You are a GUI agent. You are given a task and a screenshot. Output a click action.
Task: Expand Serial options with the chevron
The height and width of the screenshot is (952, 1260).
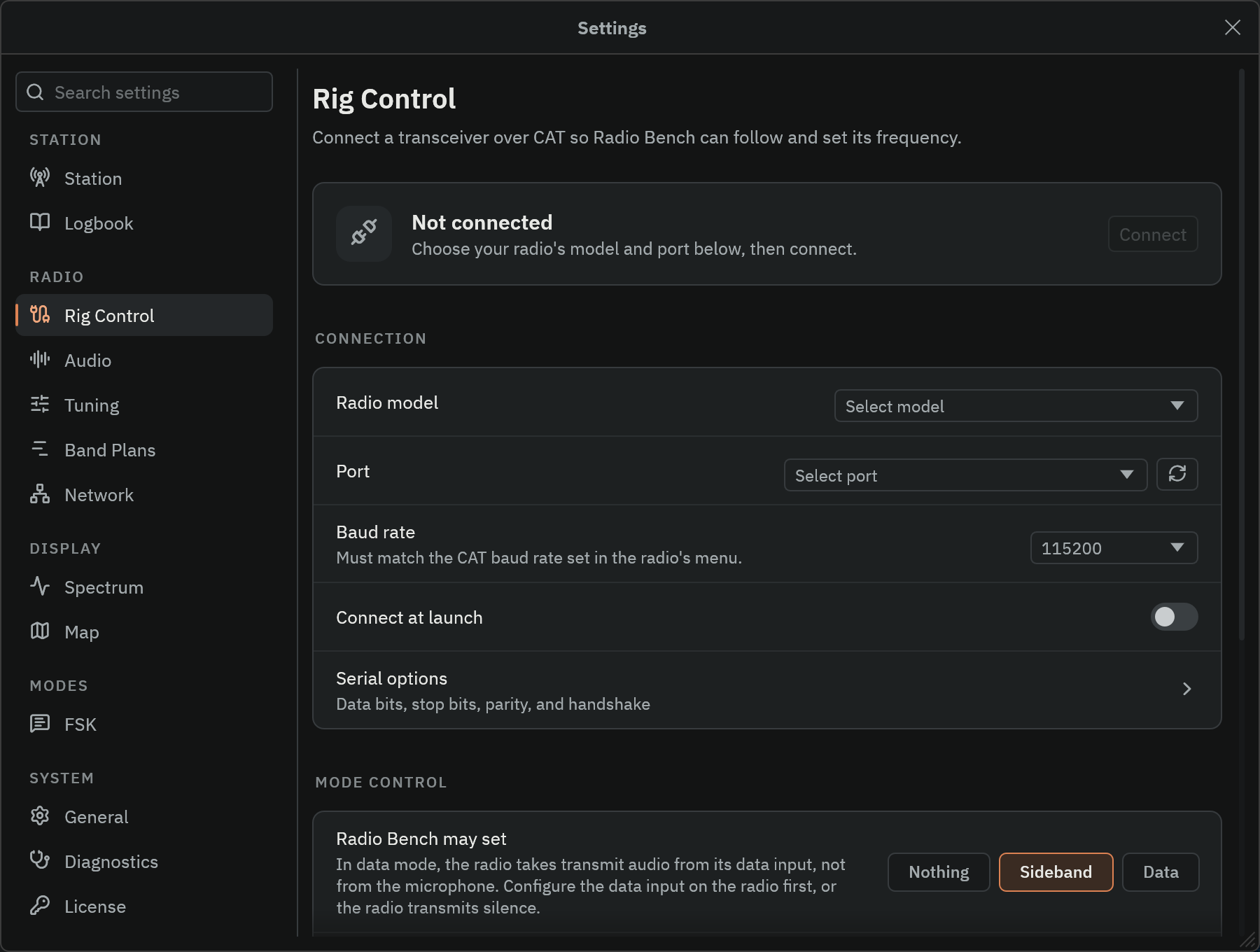point(1186,689)
